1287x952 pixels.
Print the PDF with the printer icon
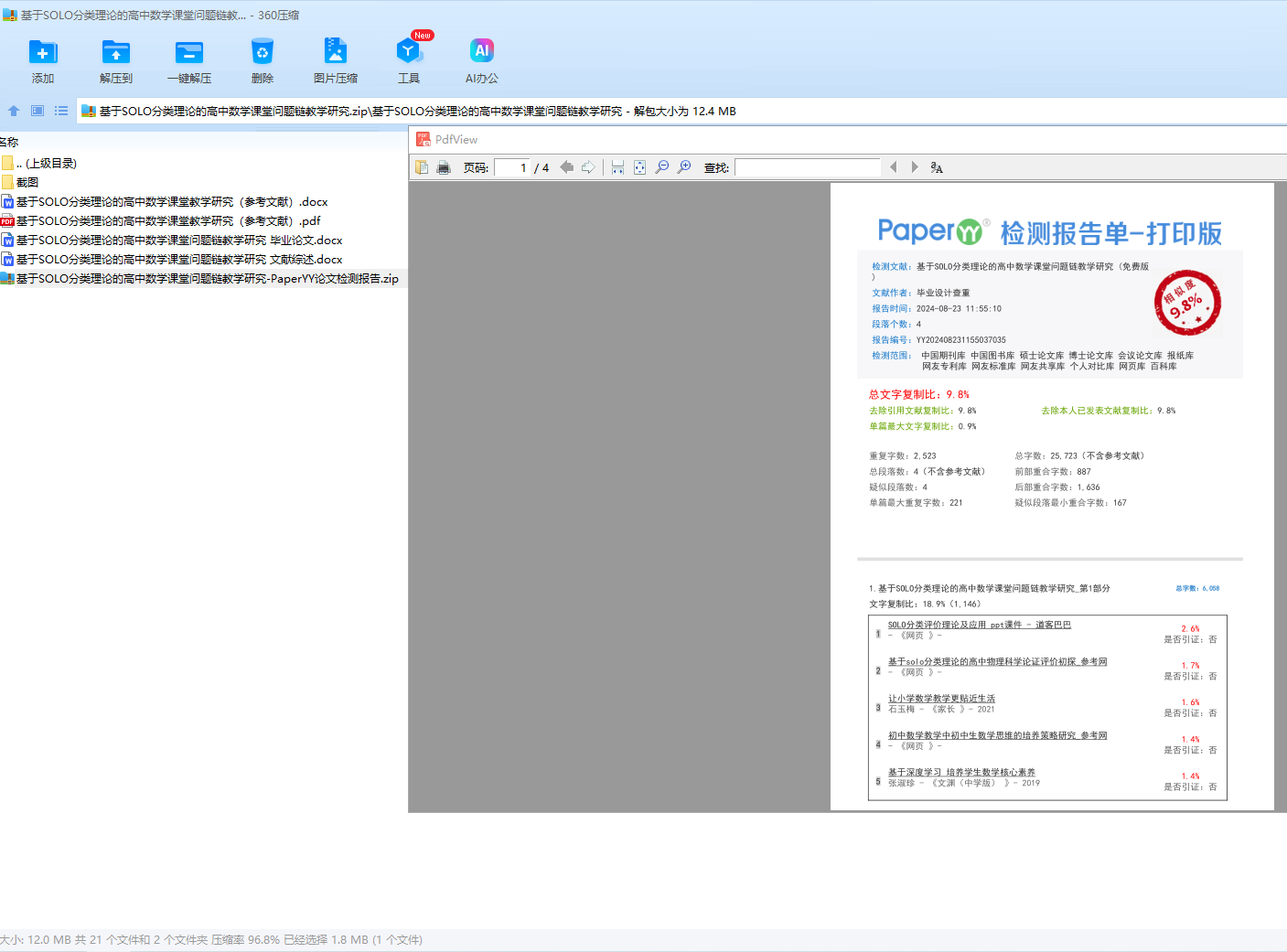(444, 167)
